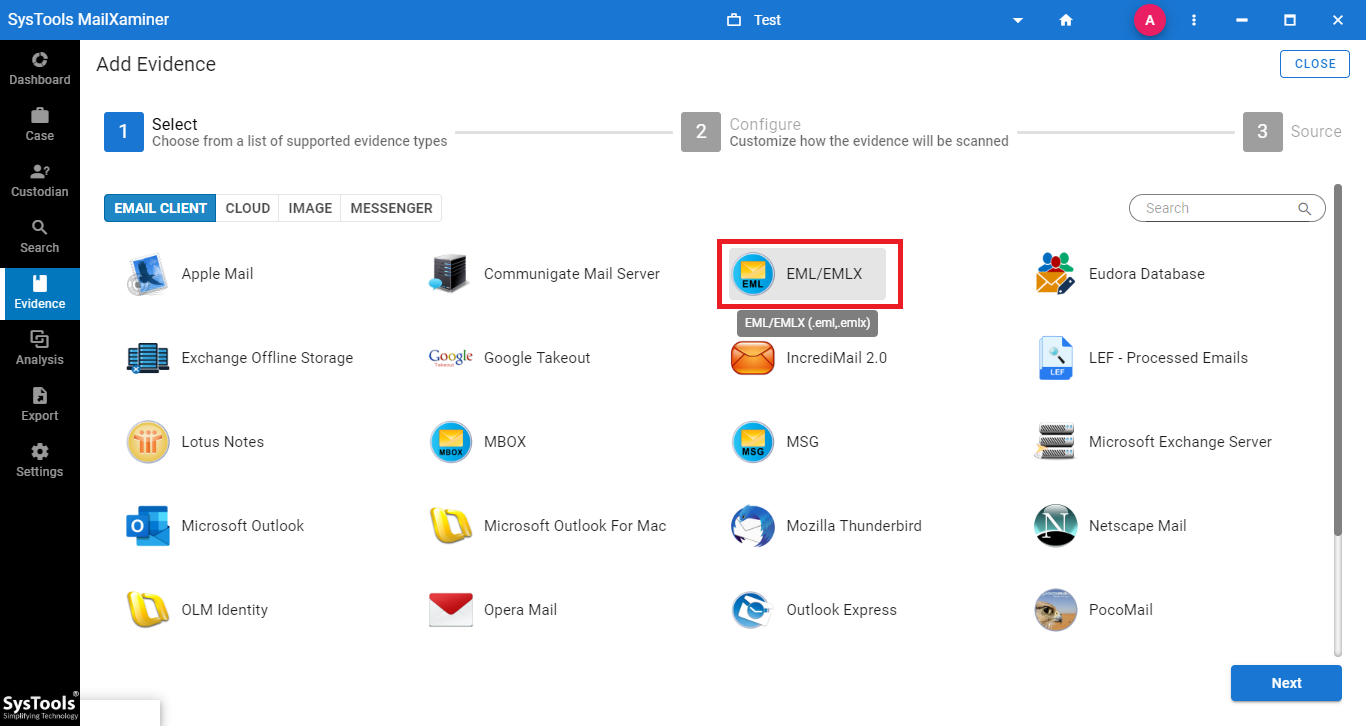
Task: Switch to the IMAGE tab
Action: point(310,208)
